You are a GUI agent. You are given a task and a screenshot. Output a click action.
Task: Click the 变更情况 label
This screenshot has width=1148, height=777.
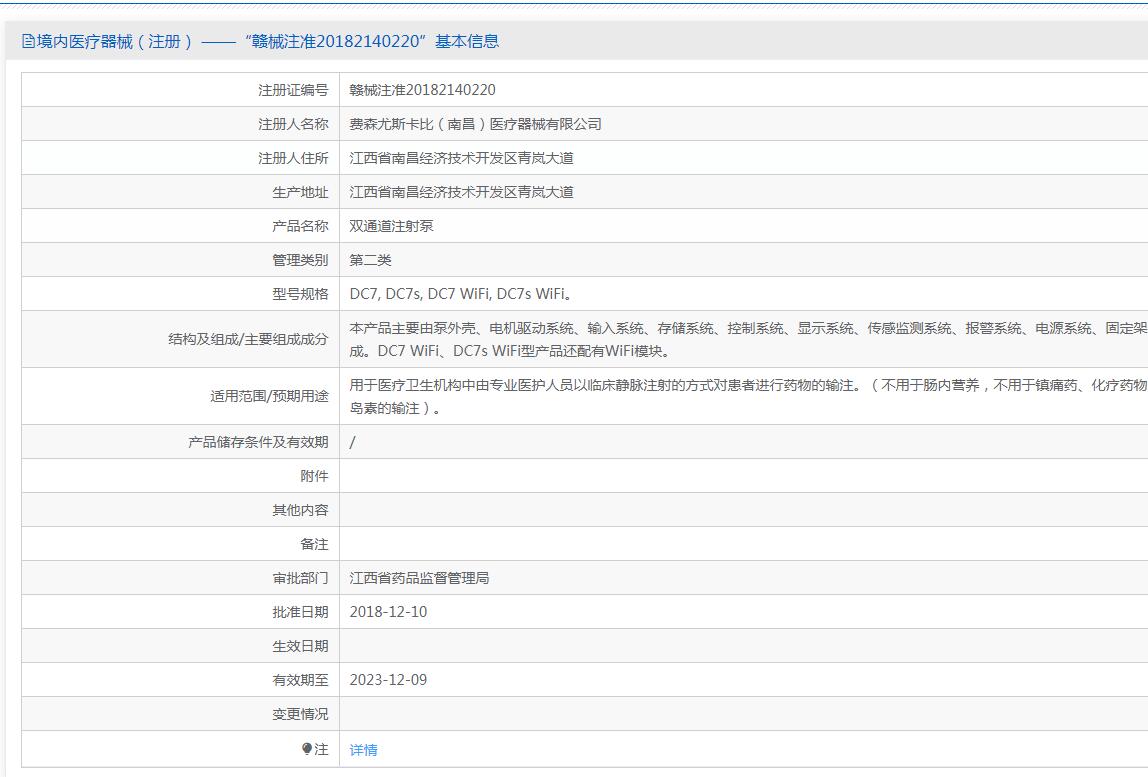[x=300, y=714]
